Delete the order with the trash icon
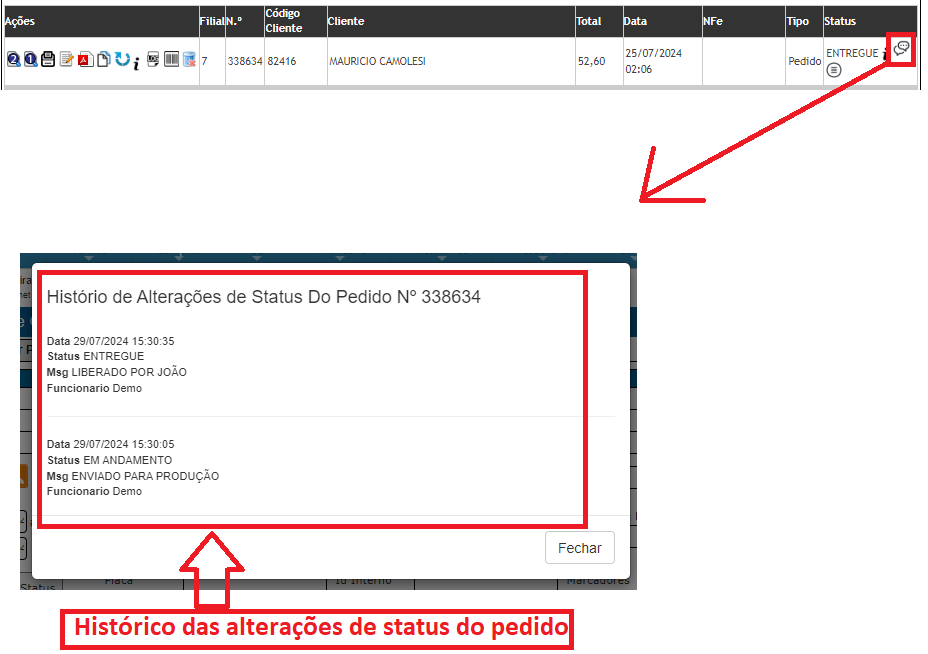The width and height of the screenshot is (928, 654). point(189,61)
